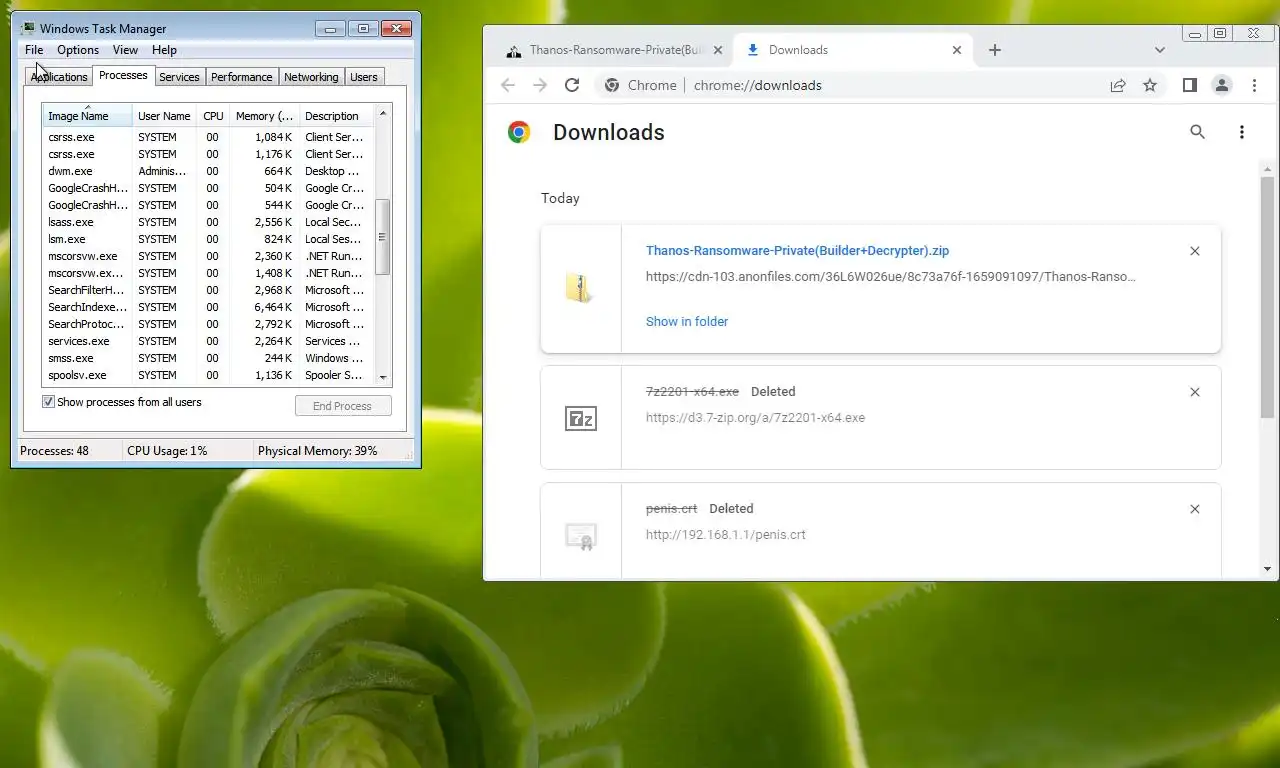1280x768 pixels.
Task: Select the dwm.exe process row
Action: 208,171
